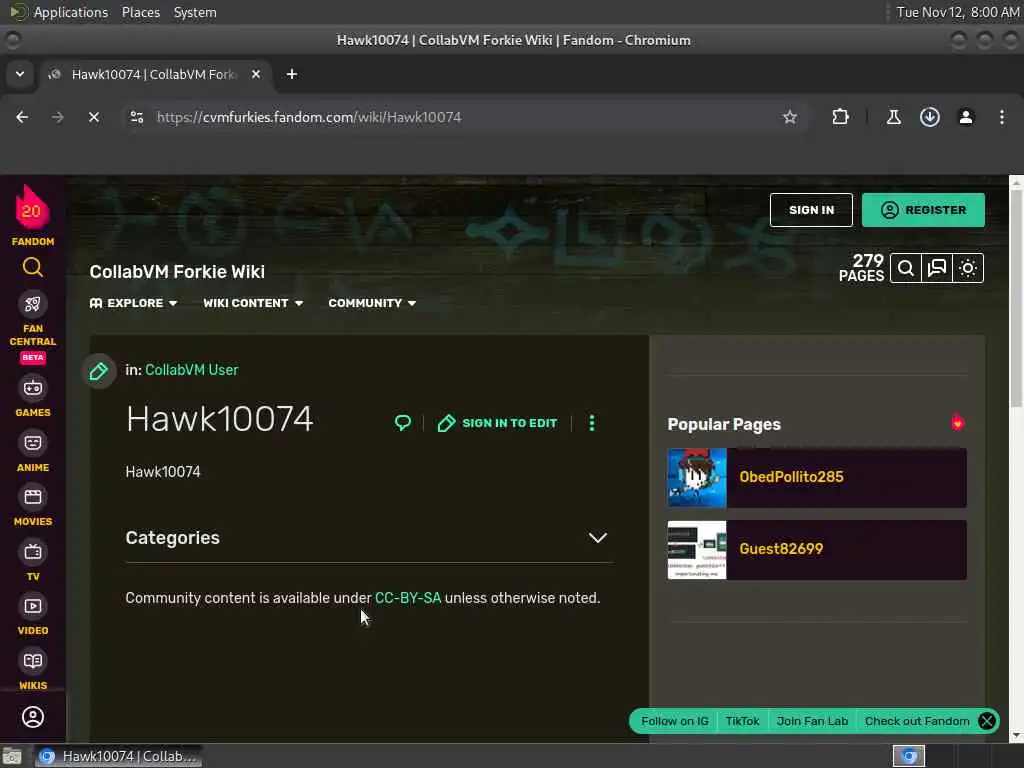This screenshot has width=1024, height=768.
Task: Click Check out Fandom banner link
Action: point(917,721)
